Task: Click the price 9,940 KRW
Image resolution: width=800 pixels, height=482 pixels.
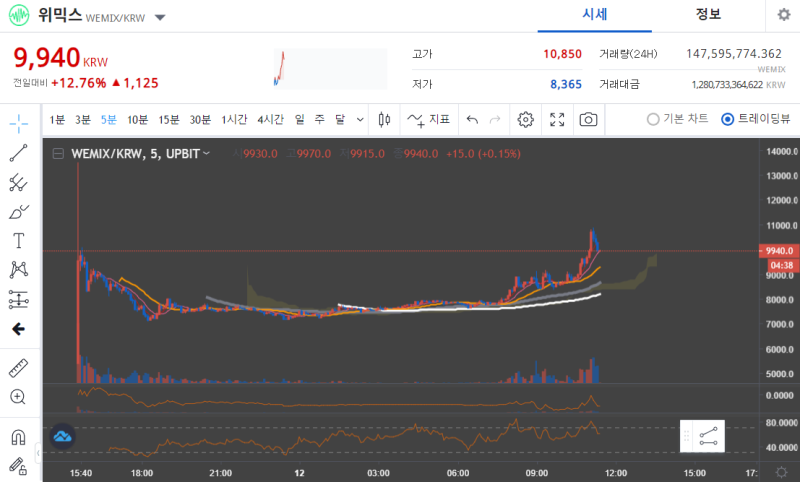Action: (61, 58)
